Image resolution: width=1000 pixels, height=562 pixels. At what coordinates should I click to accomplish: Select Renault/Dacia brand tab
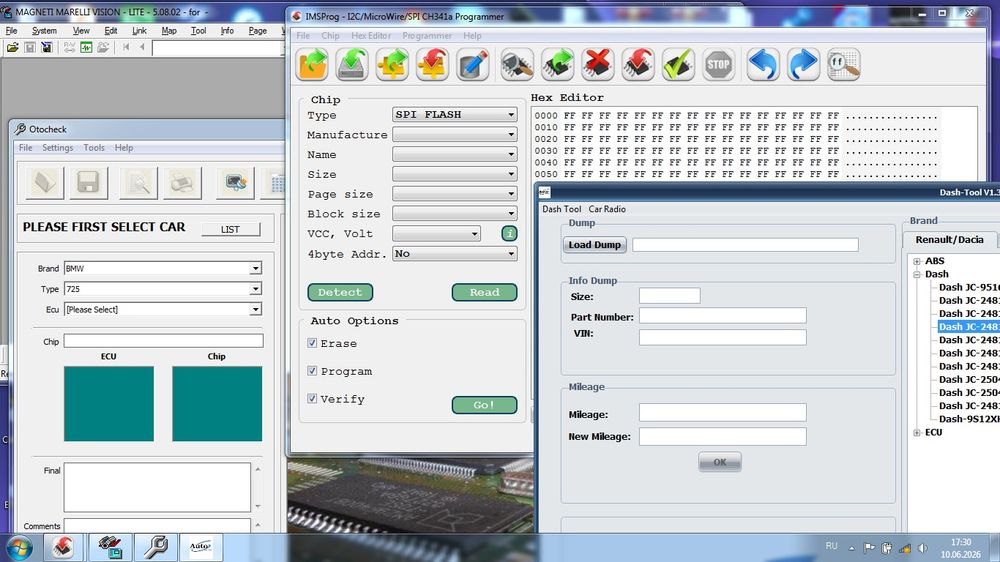click(x=950, y=240)
